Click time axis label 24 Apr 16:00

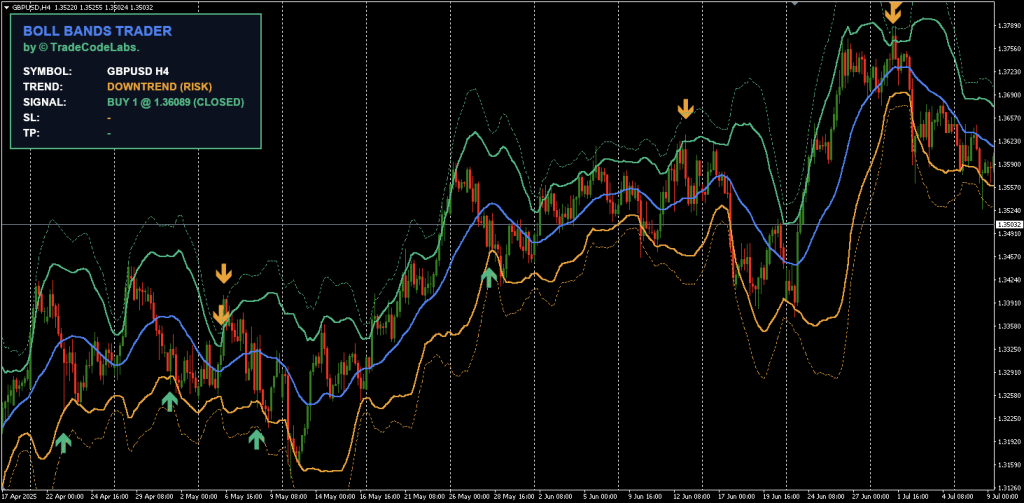[109, 497]
